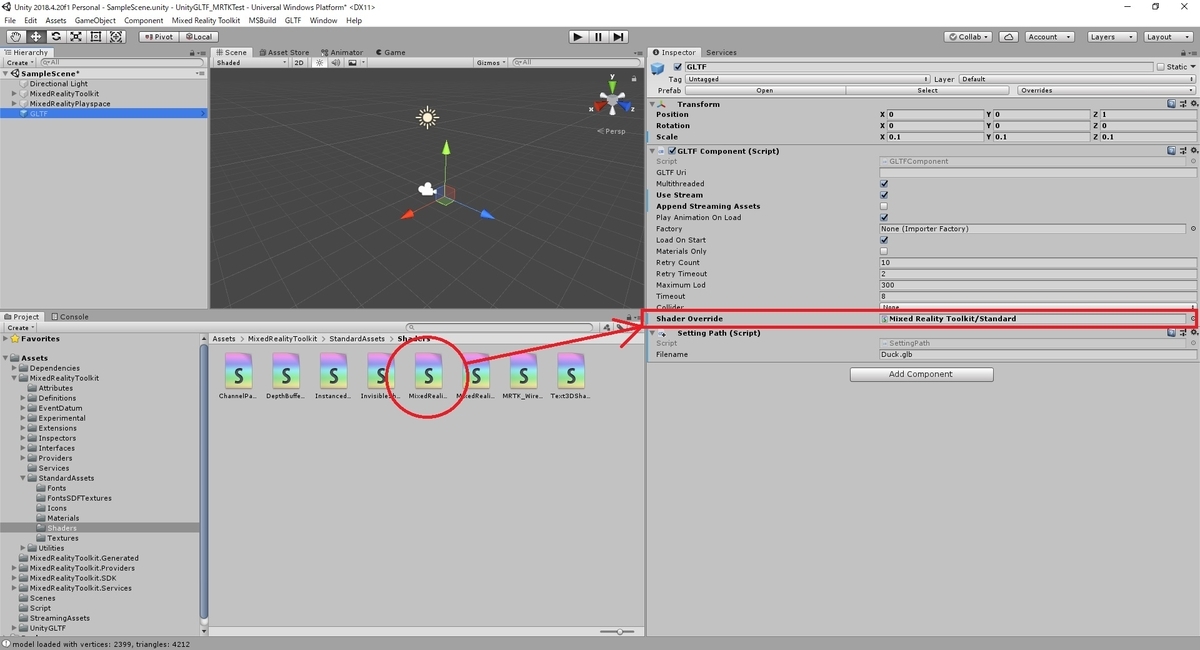Viewport: 1200px width, 650px height.
Task: Open the Gizmos dropdown
Action: (492, 62)
